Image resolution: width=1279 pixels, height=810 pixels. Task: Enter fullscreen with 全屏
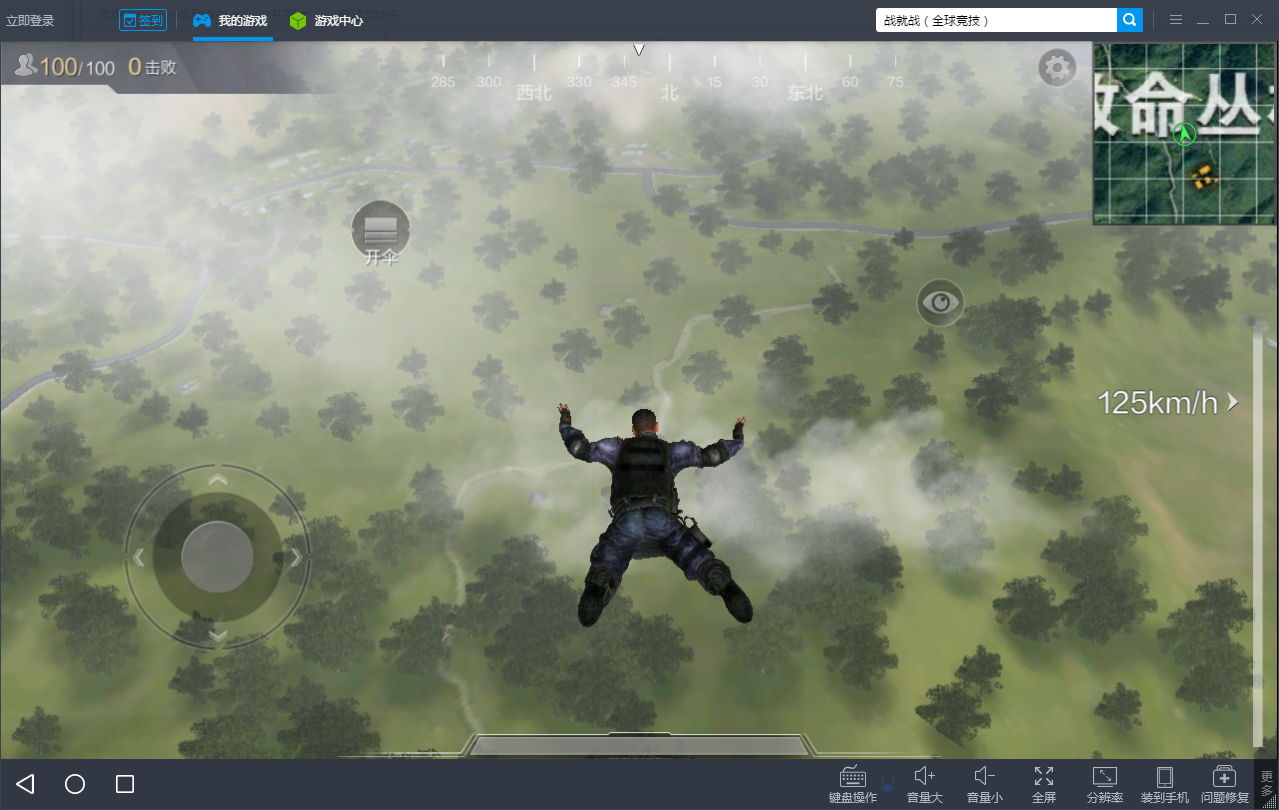tap(1044, 785)
